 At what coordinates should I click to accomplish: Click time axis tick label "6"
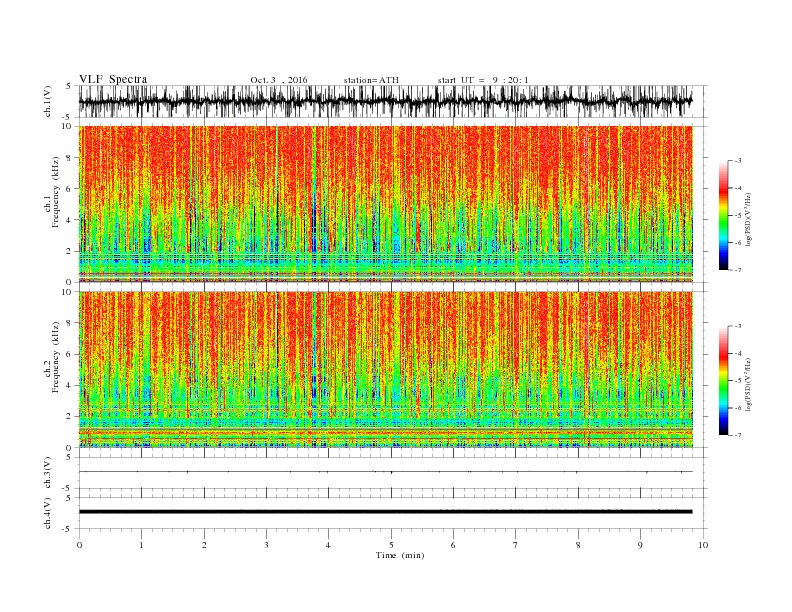pos(453,545)
